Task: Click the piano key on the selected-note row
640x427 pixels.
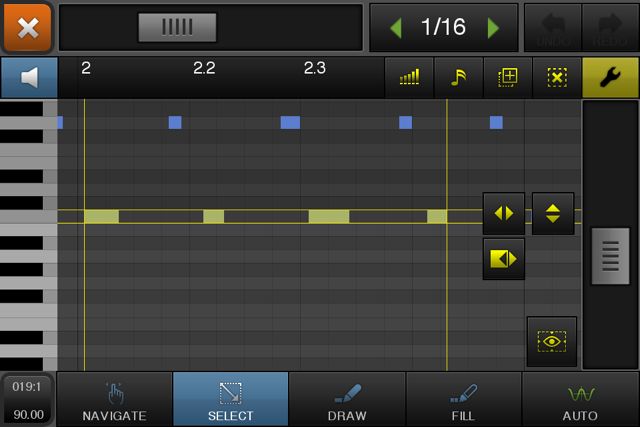Action: 29,216
